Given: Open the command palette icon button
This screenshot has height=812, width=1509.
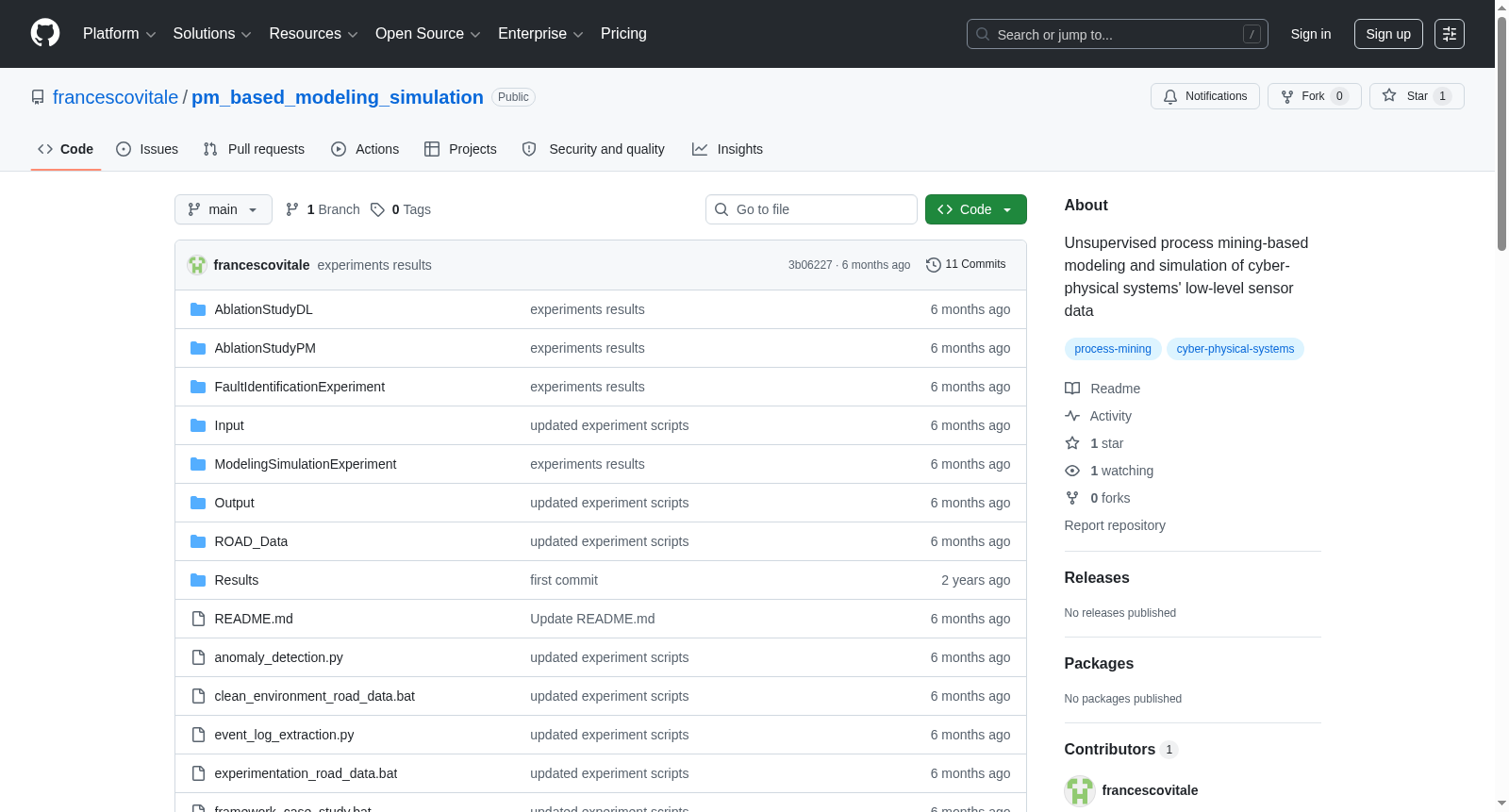Looking at the screenshot, I should click(1450, 34).
